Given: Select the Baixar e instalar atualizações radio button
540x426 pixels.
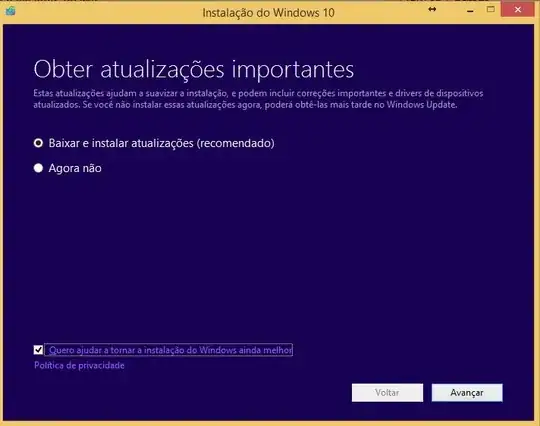Looking at the screenshot, I should 38,143.
